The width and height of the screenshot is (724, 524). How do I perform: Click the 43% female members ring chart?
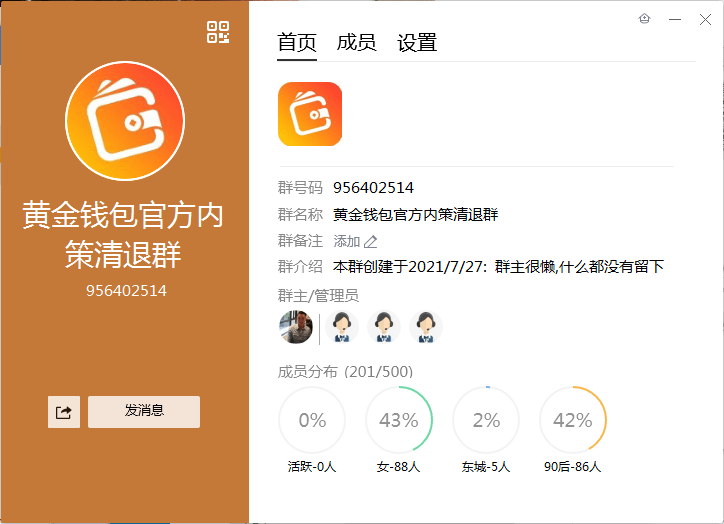click(399, 420)
